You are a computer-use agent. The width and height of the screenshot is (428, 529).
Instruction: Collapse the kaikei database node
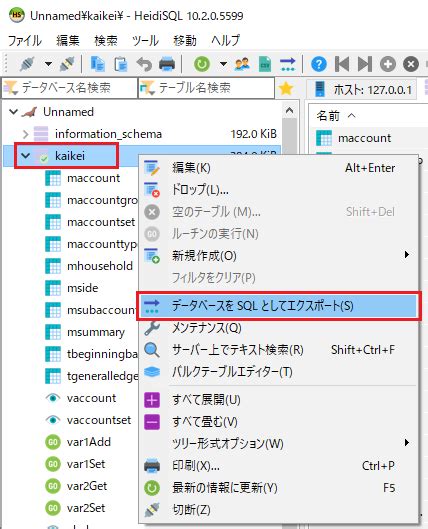[26, 156]
